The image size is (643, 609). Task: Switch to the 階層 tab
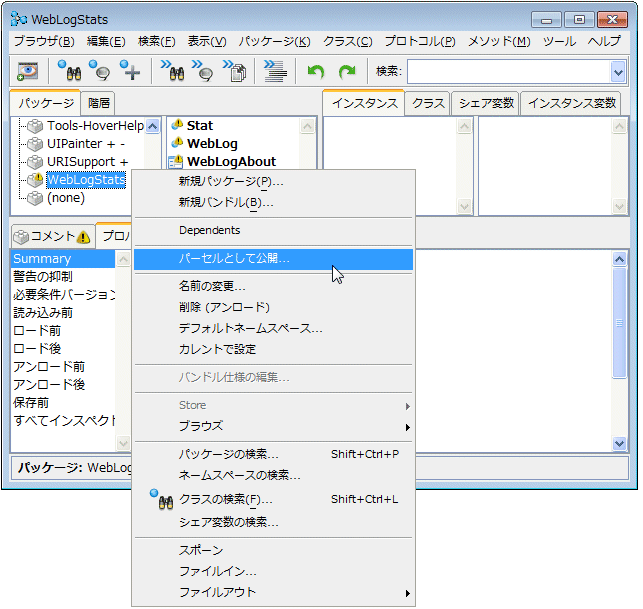(99, 103)
